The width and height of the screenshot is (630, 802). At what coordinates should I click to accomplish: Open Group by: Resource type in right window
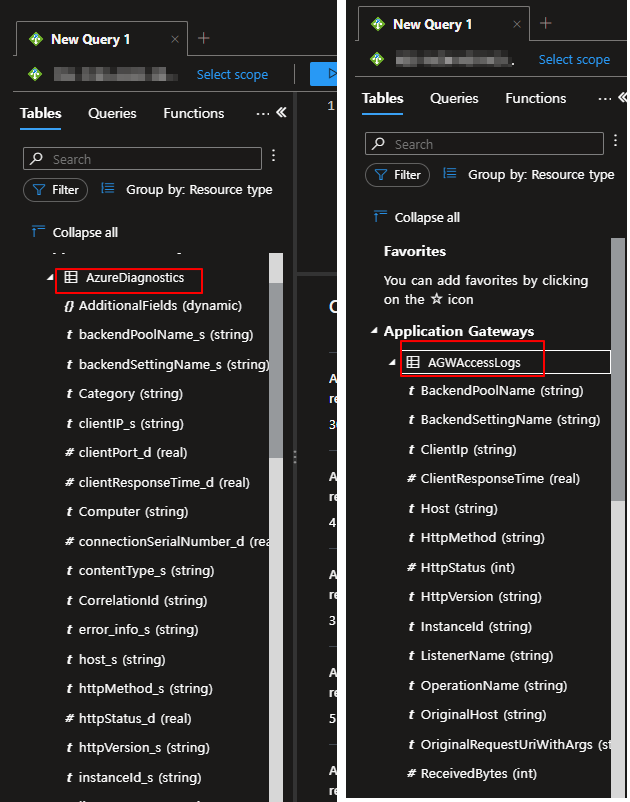[529, 174]
